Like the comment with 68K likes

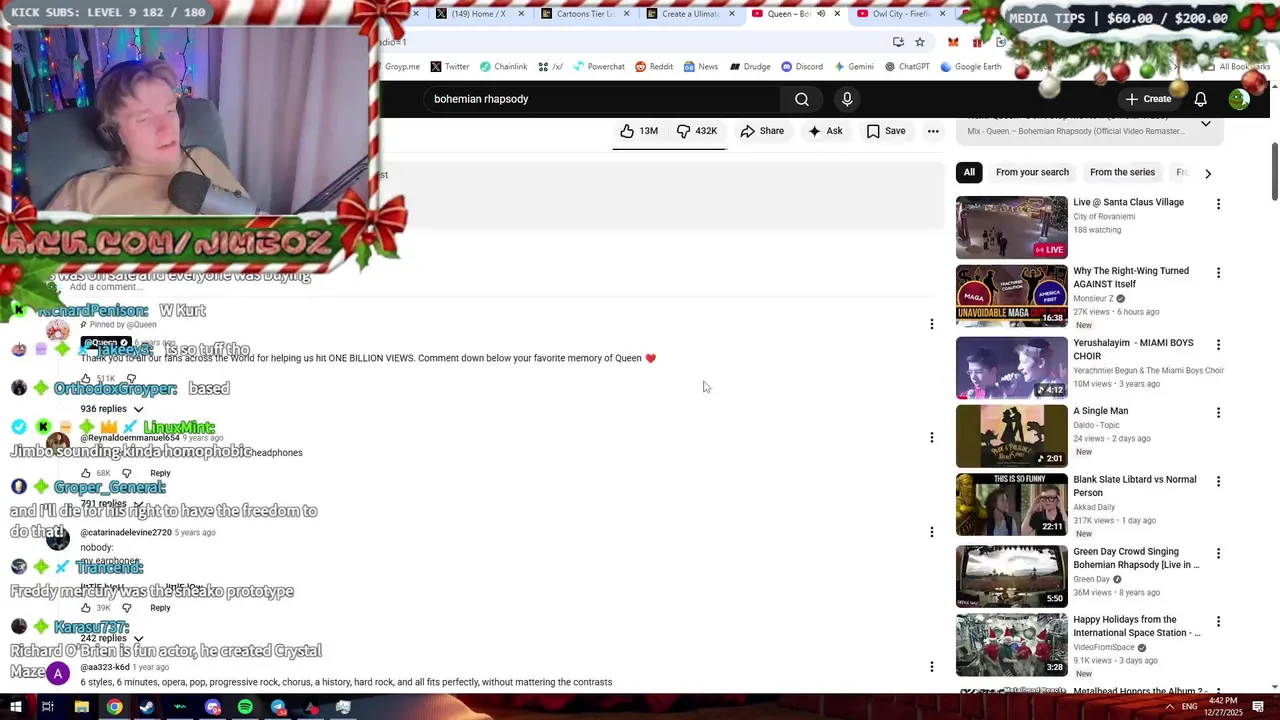pyautogui.click(x=86, y=473)
